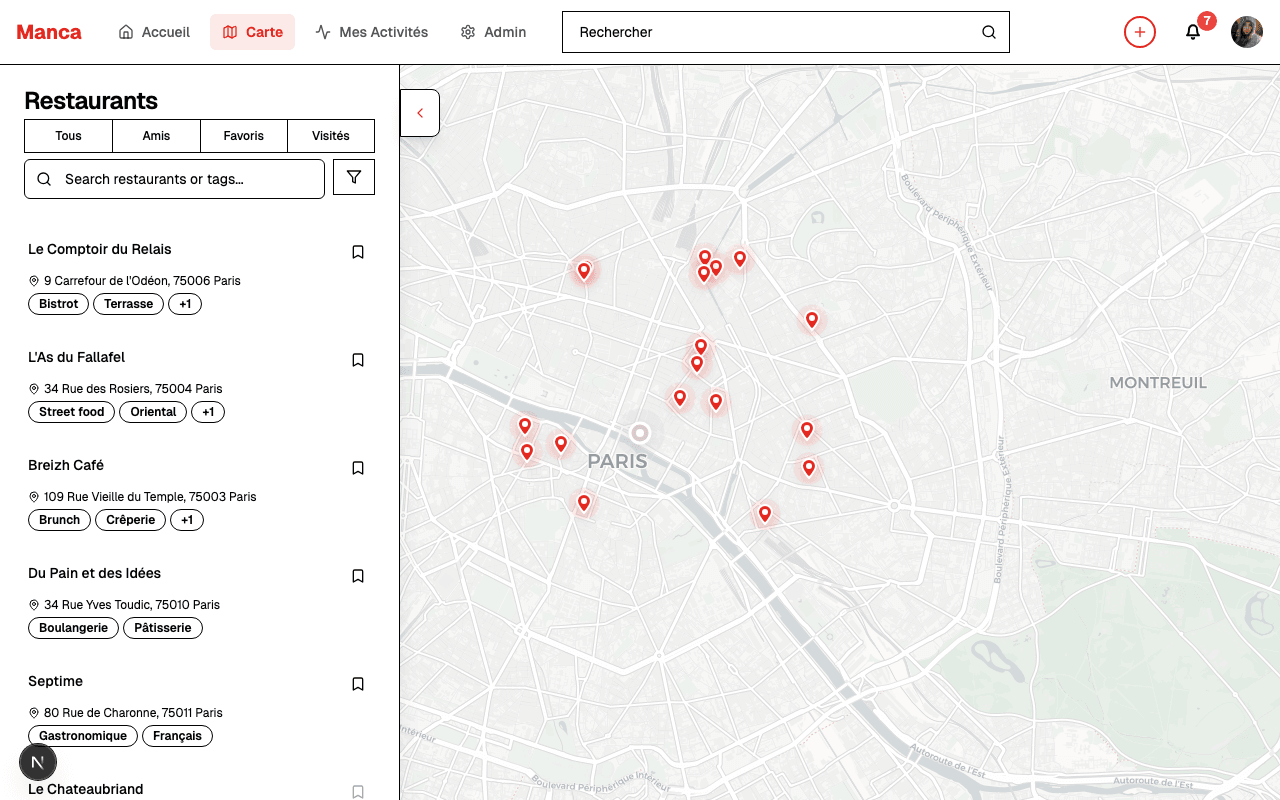Select the Street food tag
The width and height of the screenshot is (1280, 800).
click(x=71, y=411)
